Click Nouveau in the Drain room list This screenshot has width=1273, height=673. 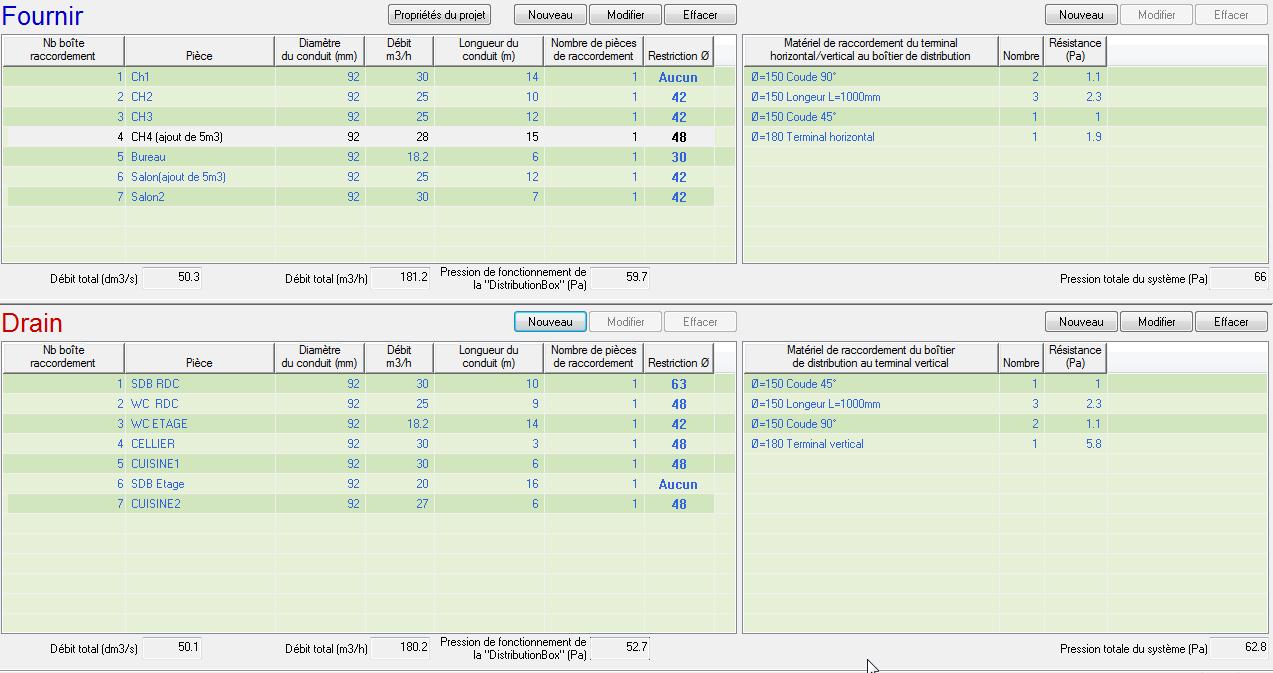pos(551,322)
